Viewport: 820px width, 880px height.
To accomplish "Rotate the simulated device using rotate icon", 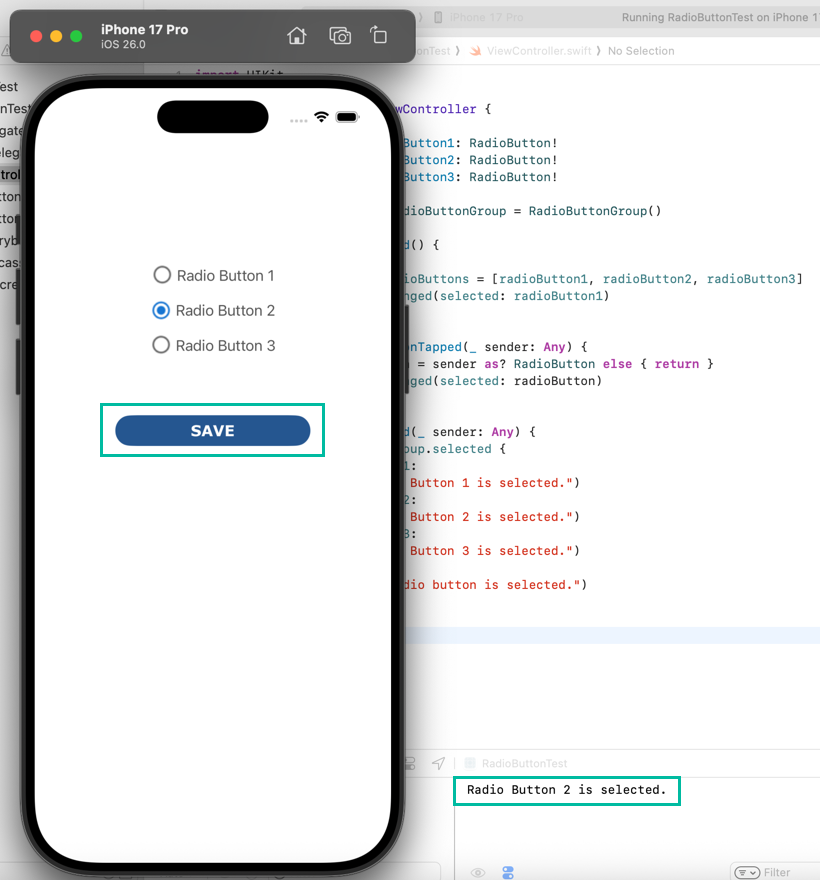I will [379, 36].
